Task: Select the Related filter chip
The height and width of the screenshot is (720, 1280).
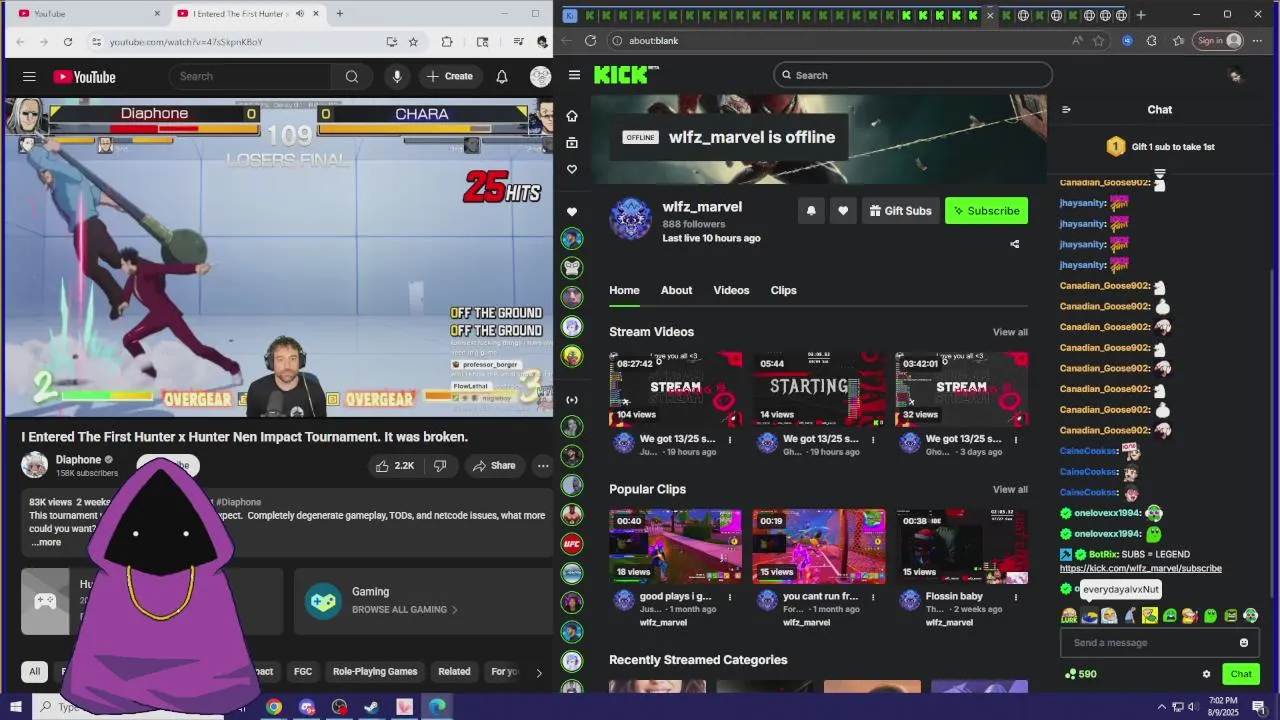Action: click(x=454, y=672)
